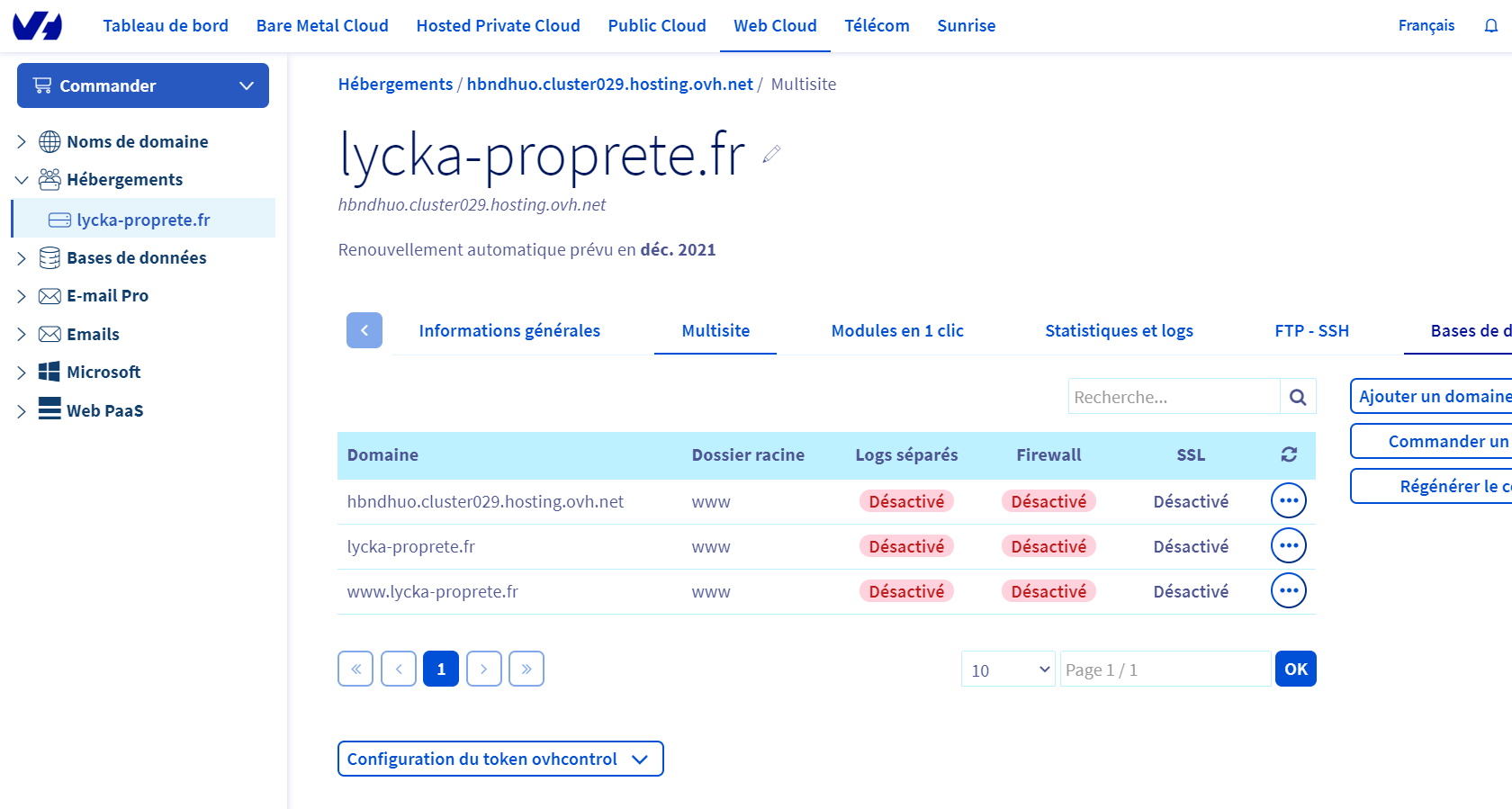The image size is (1512, 809).
Task: Click the pencil icon to rename hosting
Action: (771, 155)
